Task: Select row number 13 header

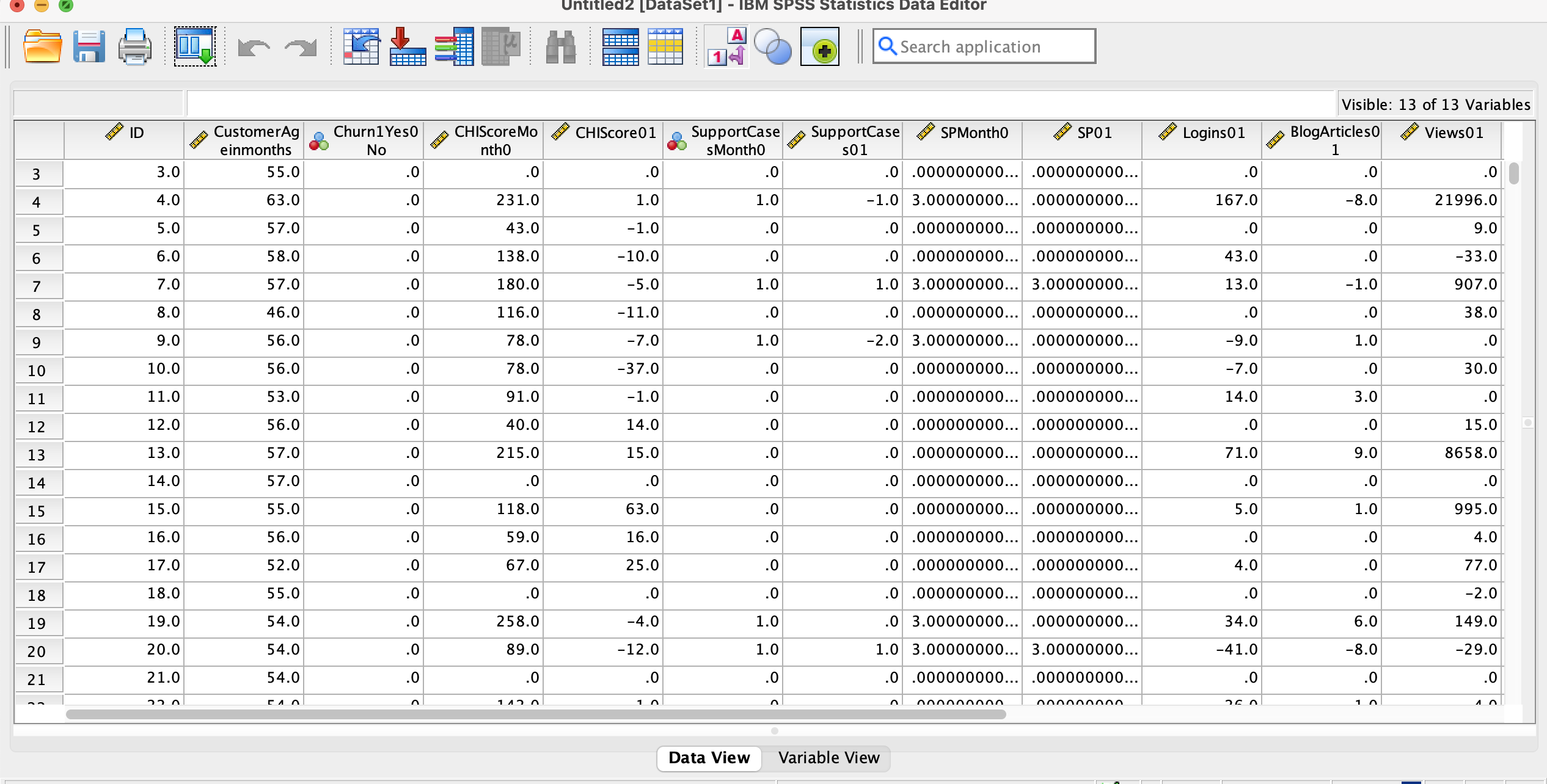Action: coord(37,454)
